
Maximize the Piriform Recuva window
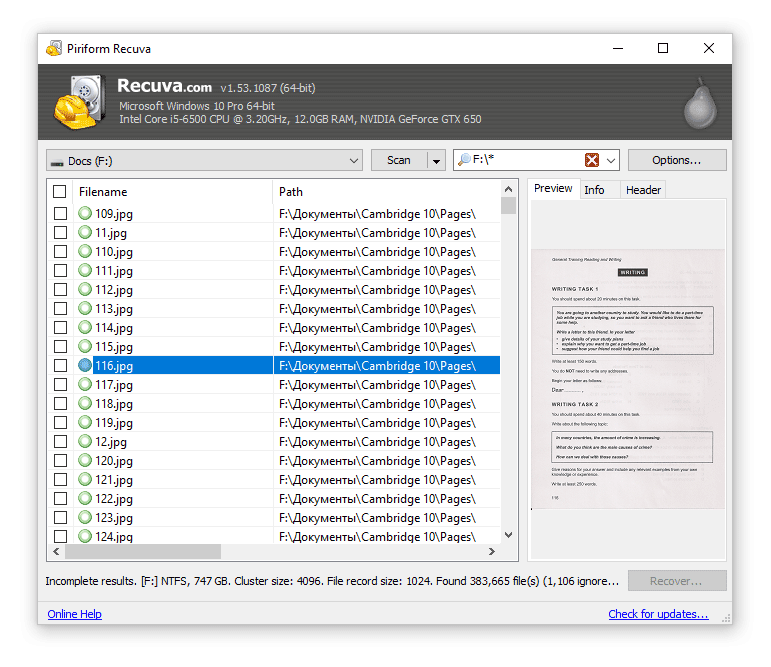(x=663, y=48)
